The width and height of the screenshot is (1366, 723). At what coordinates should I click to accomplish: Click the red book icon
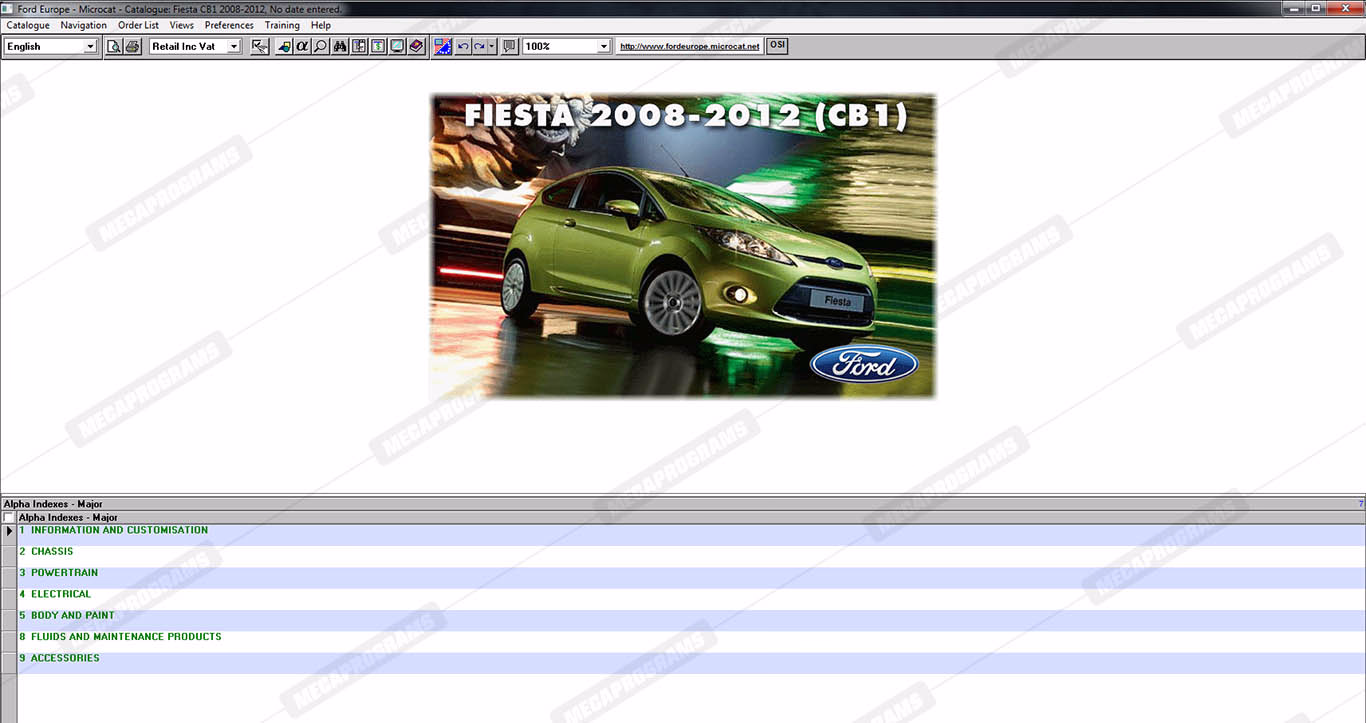click(416, 46)
